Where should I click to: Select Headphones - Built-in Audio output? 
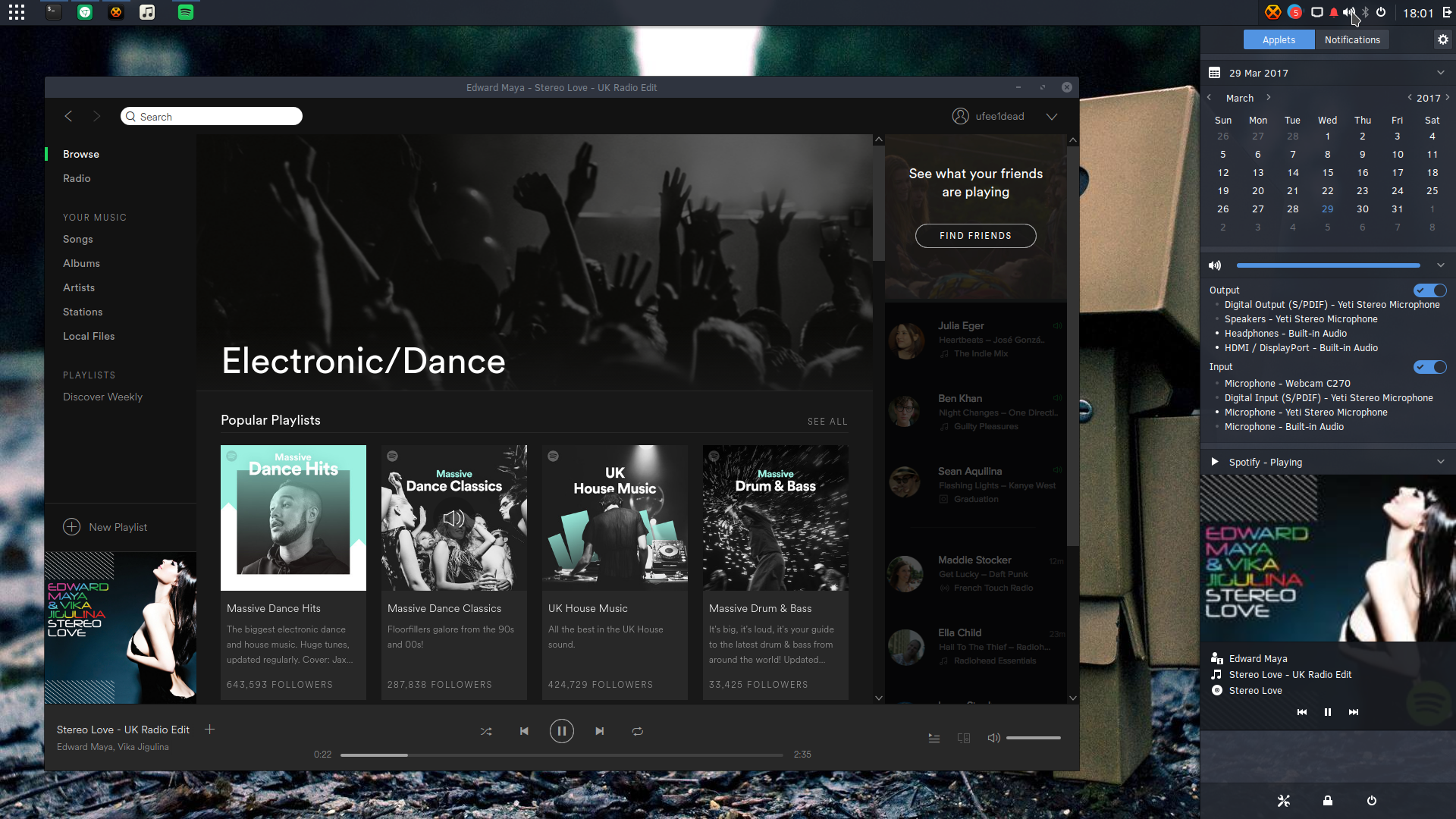point(1285,334)
